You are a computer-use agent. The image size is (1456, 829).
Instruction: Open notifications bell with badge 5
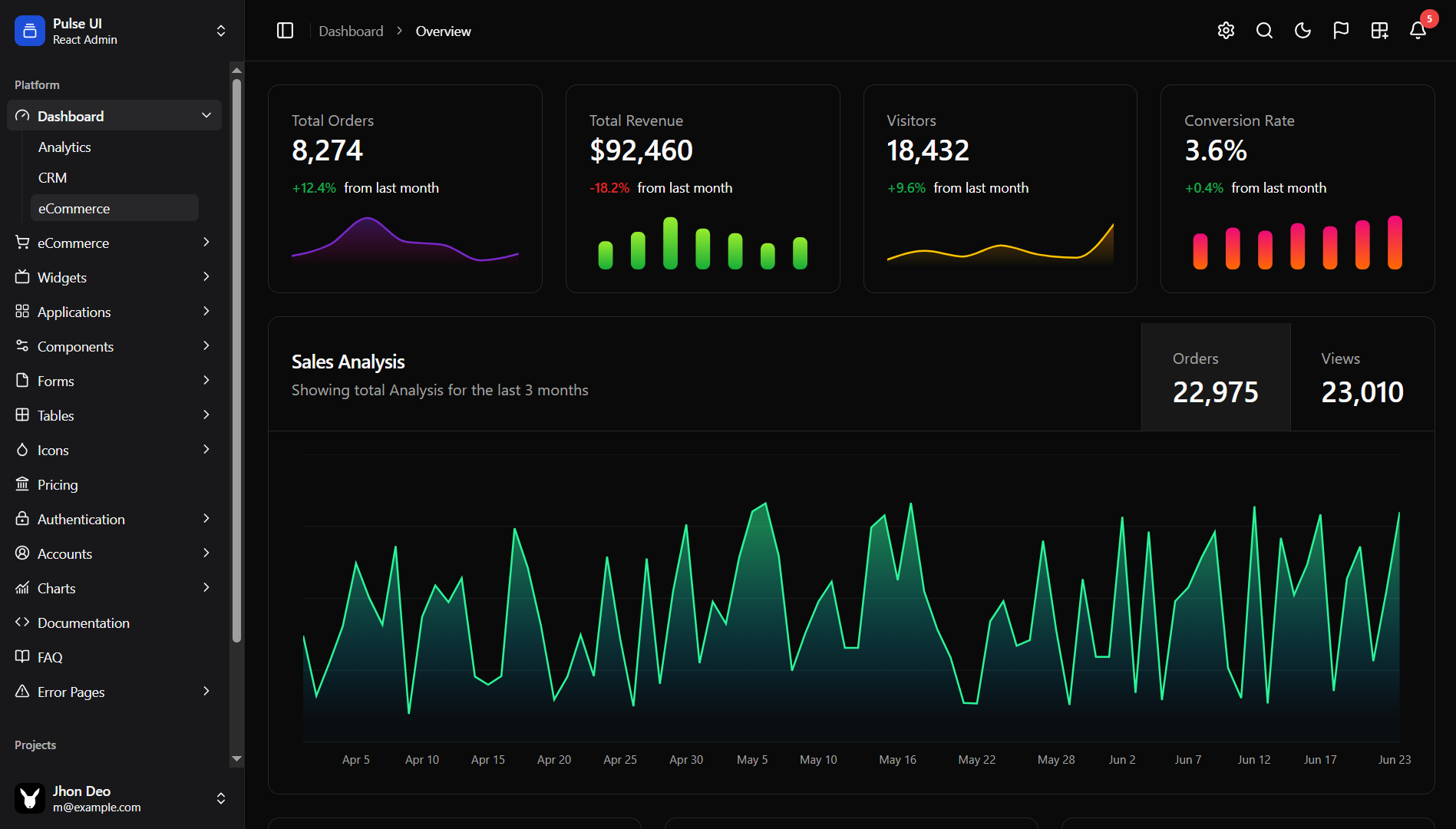coord(1418,31)
